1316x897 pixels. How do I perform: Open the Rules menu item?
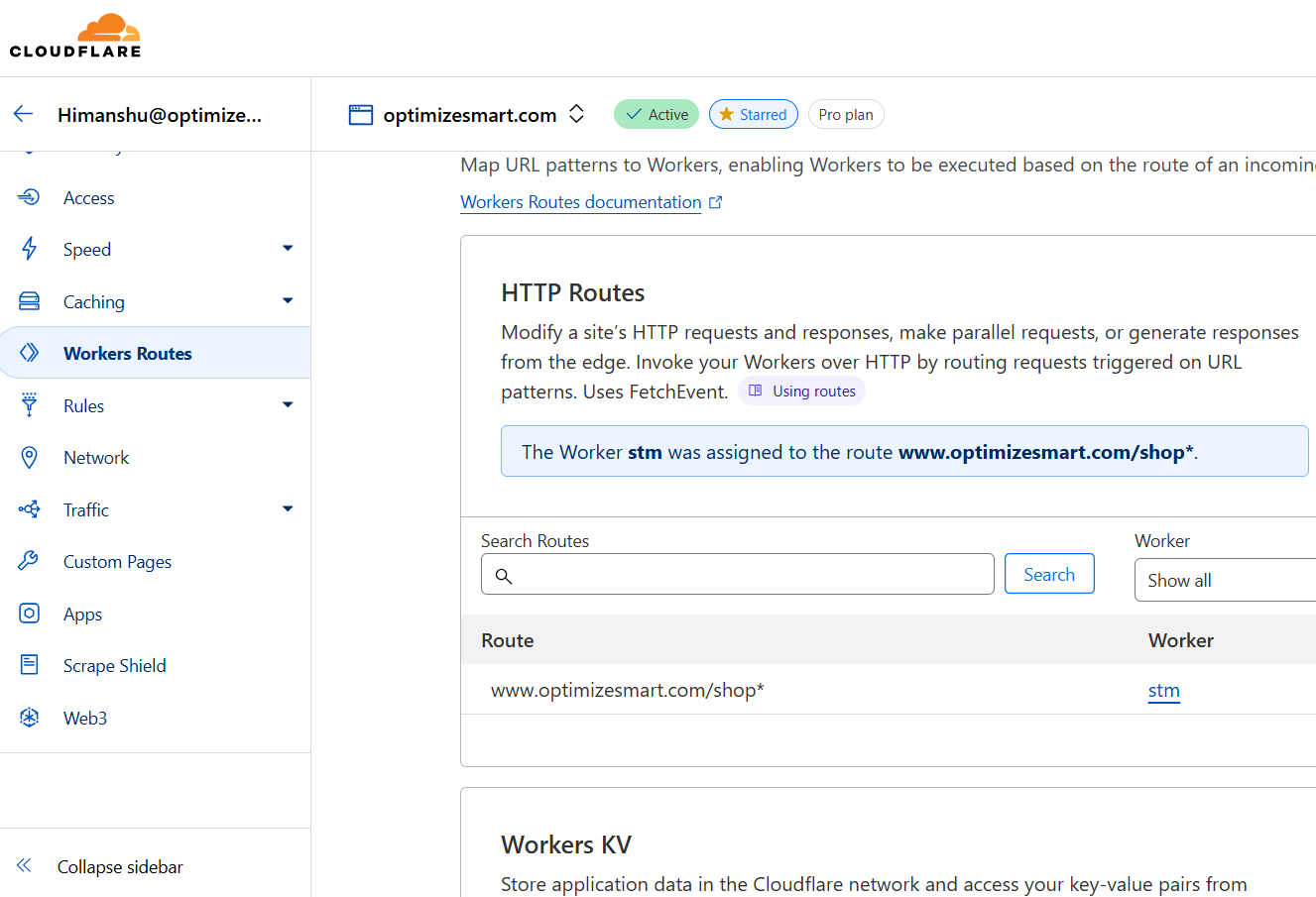(83, 406)
